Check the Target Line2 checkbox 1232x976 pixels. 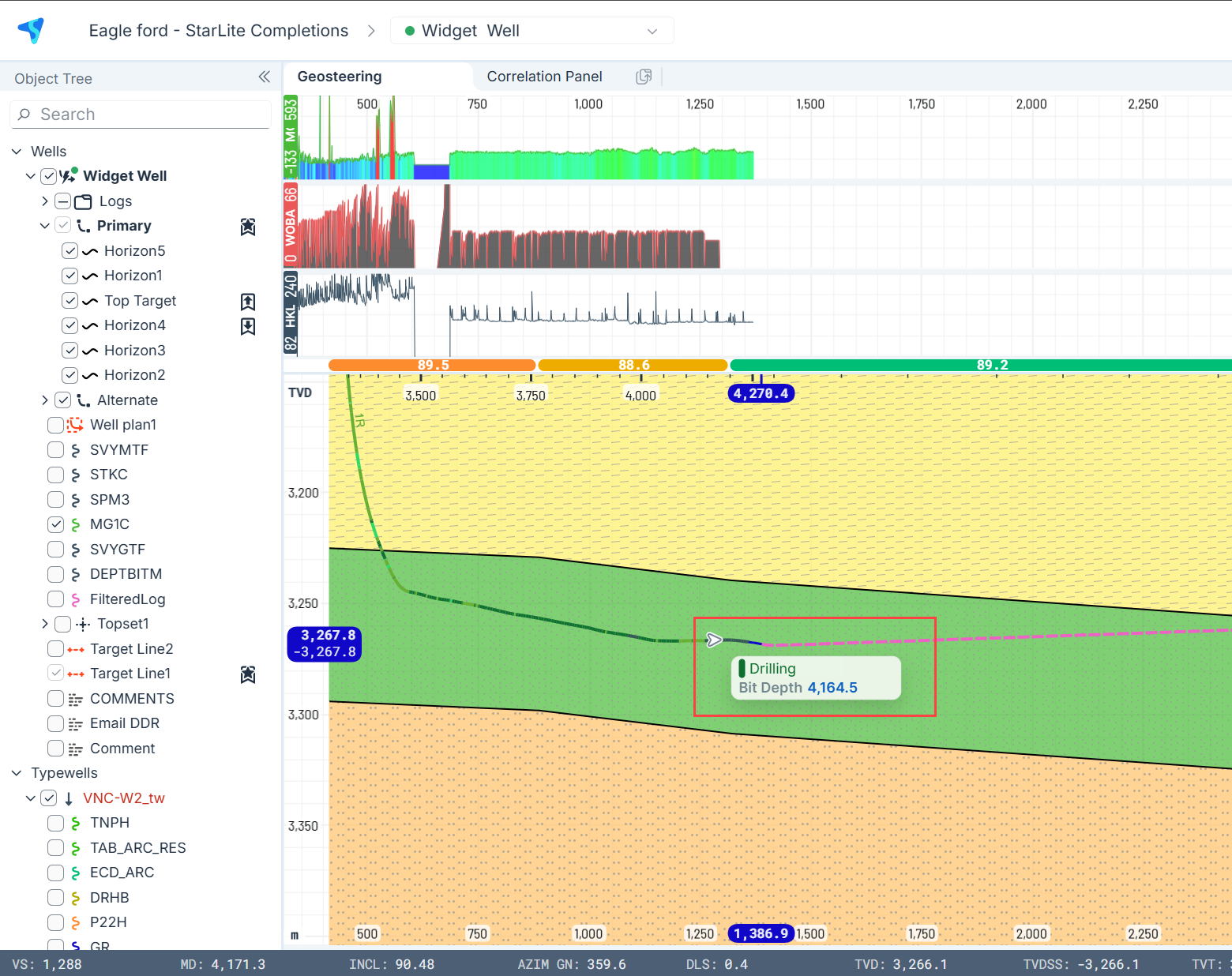point(55,649)
